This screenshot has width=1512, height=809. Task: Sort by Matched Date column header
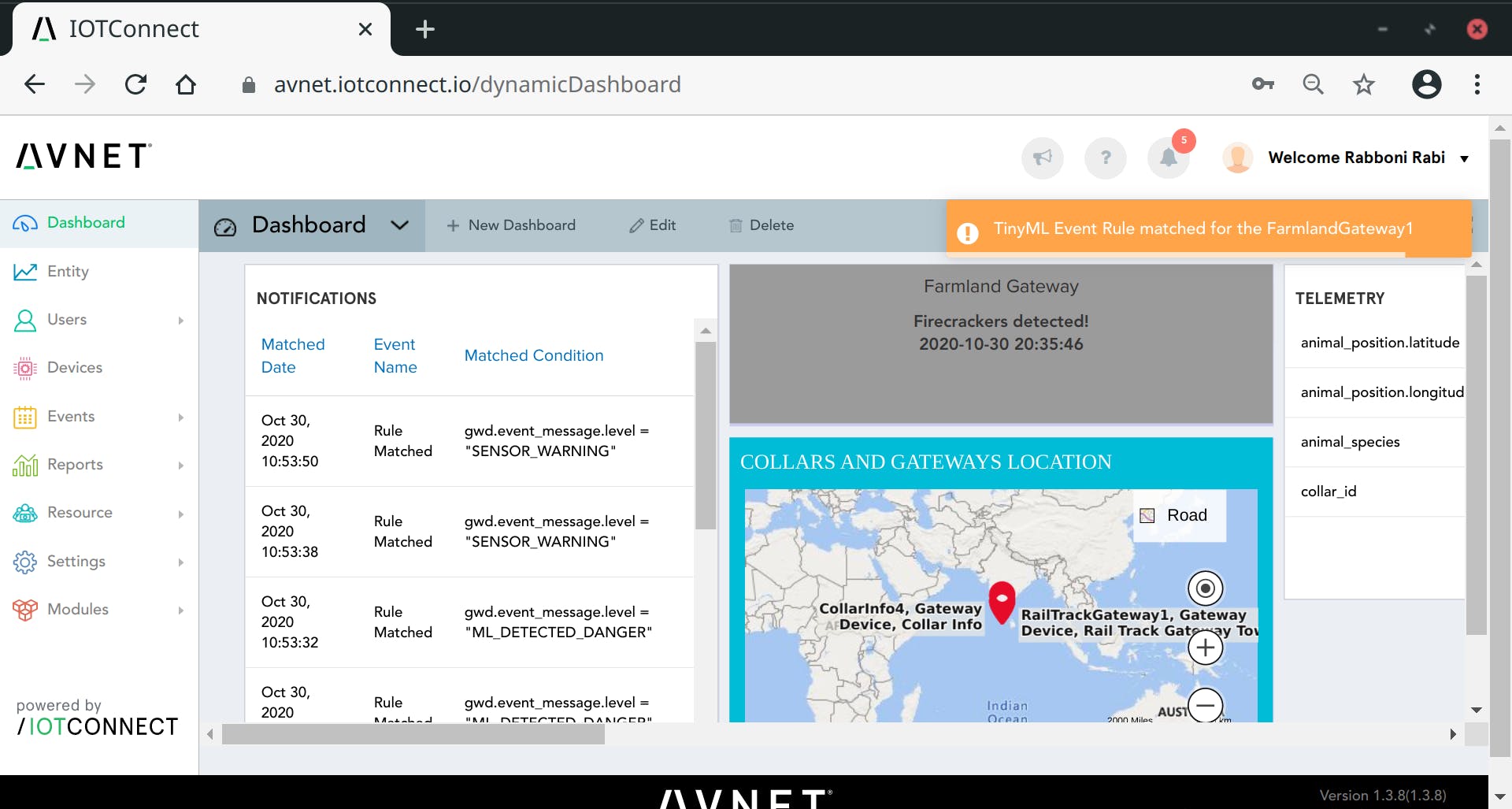point(293,356)
